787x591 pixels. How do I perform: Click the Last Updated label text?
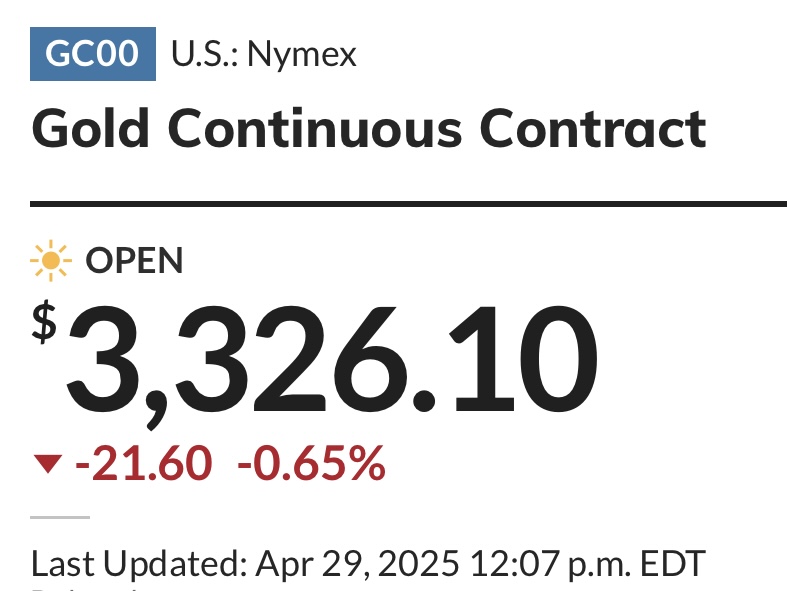point(139,564)
